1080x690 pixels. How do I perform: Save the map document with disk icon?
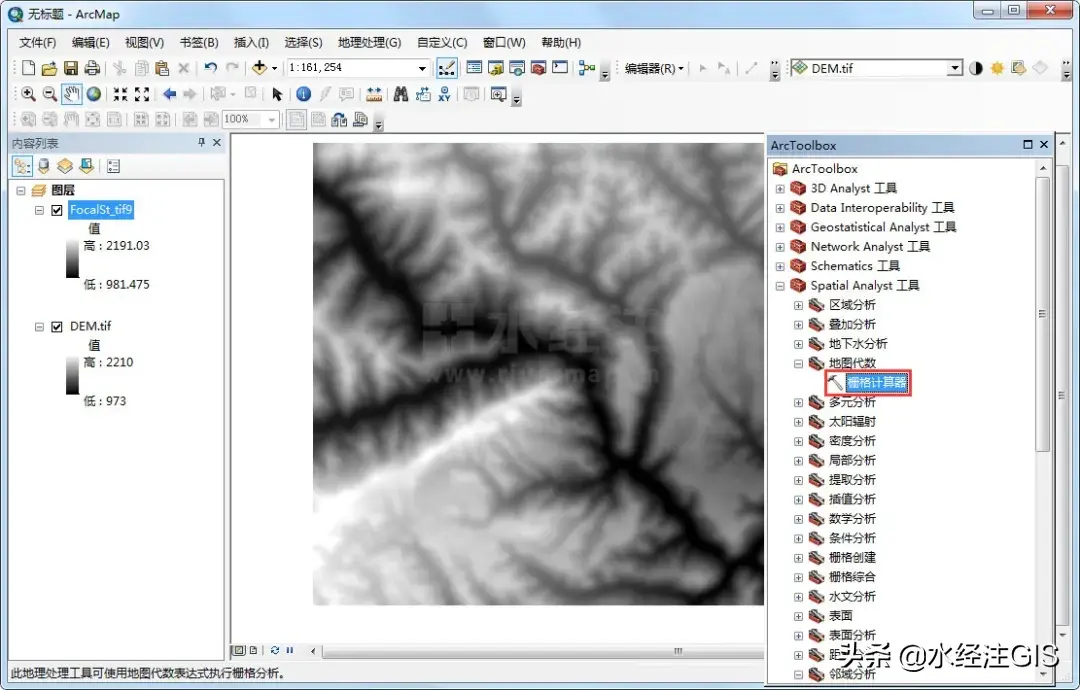(71, 68)
